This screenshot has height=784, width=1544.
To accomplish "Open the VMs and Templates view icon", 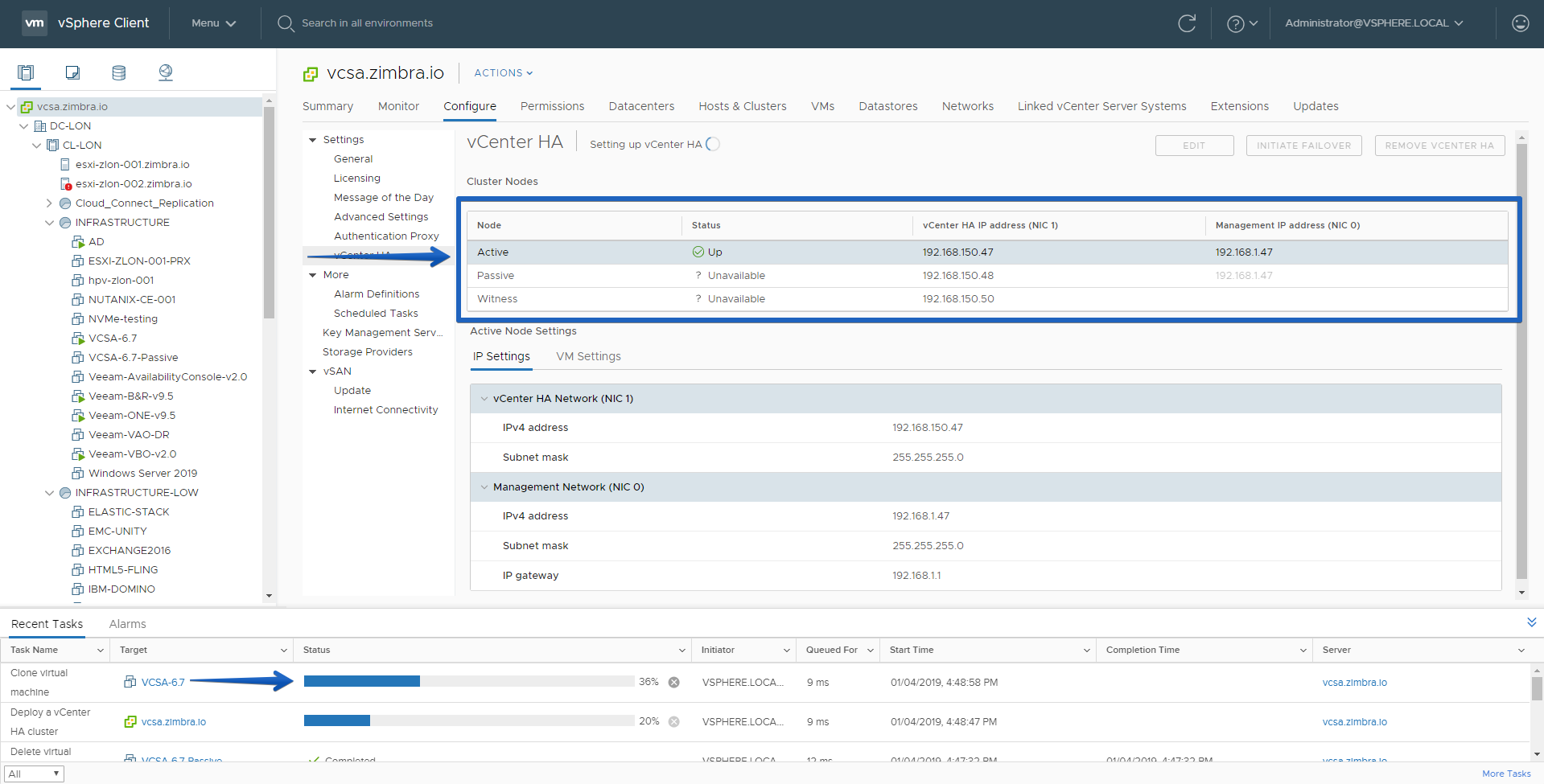I will tap(72, 72).
